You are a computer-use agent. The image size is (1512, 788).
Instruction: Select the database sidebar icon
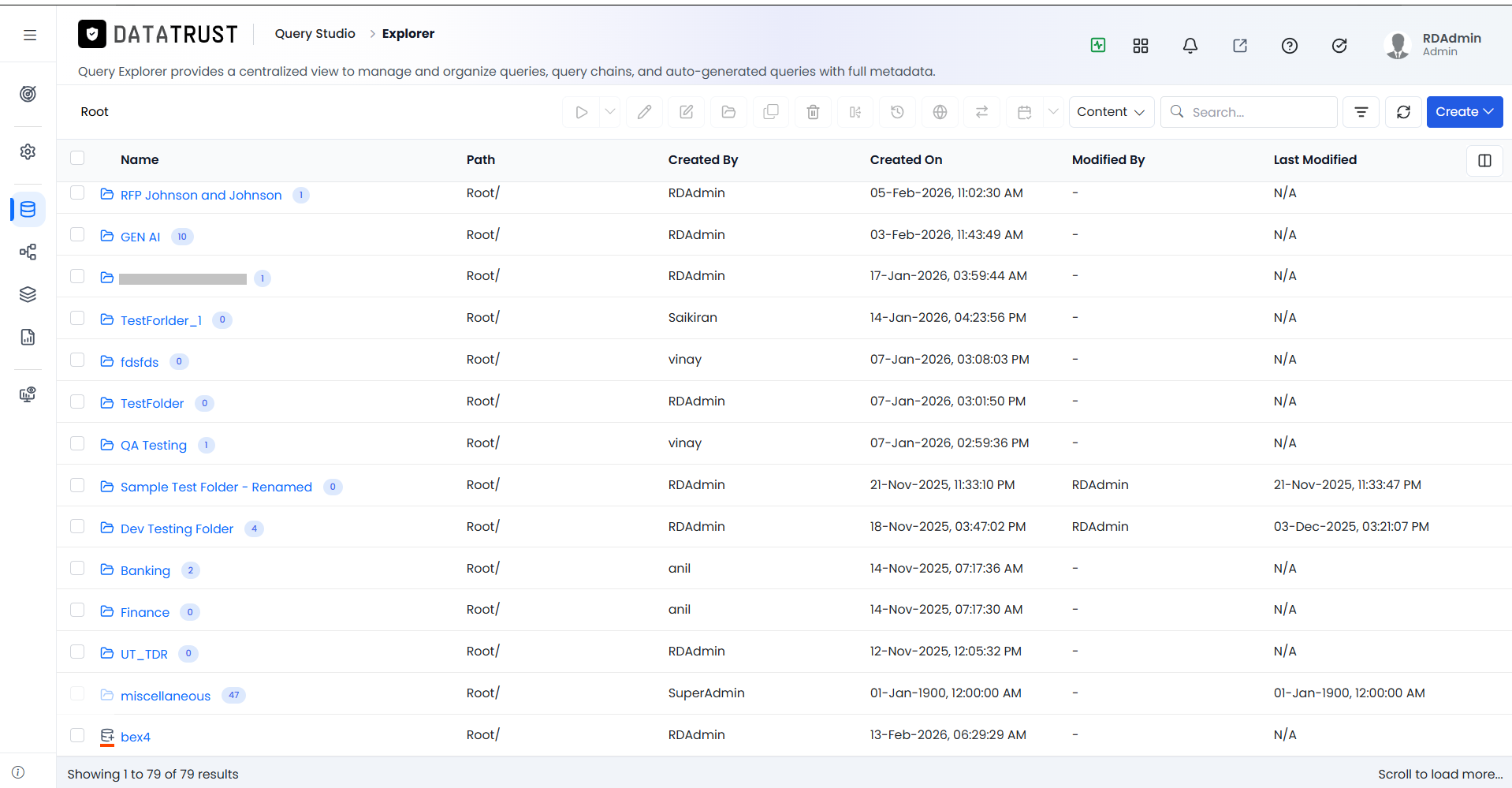click(28, 210)
